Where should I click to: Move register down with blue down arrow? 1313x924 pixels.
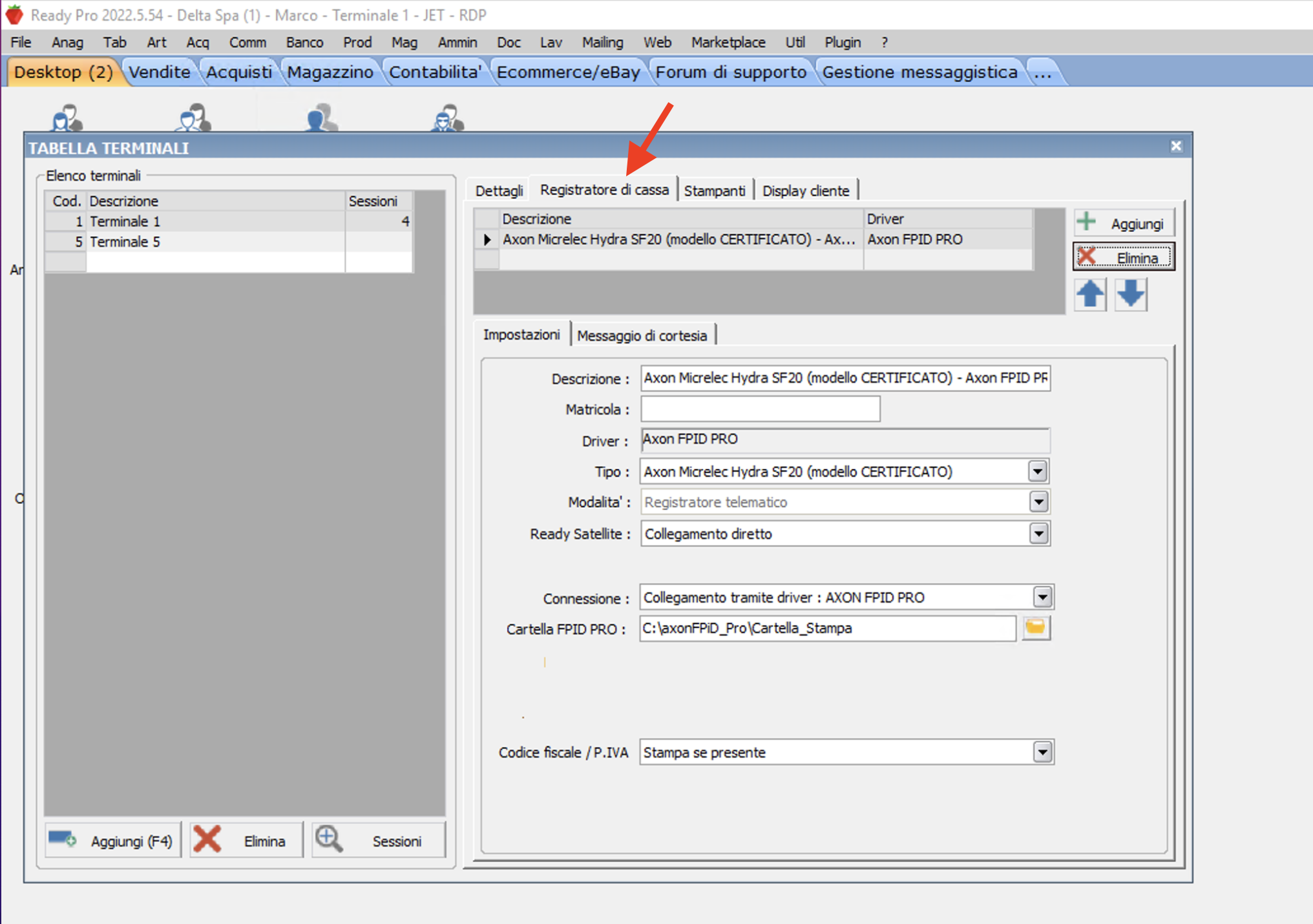coord(1131,295)
